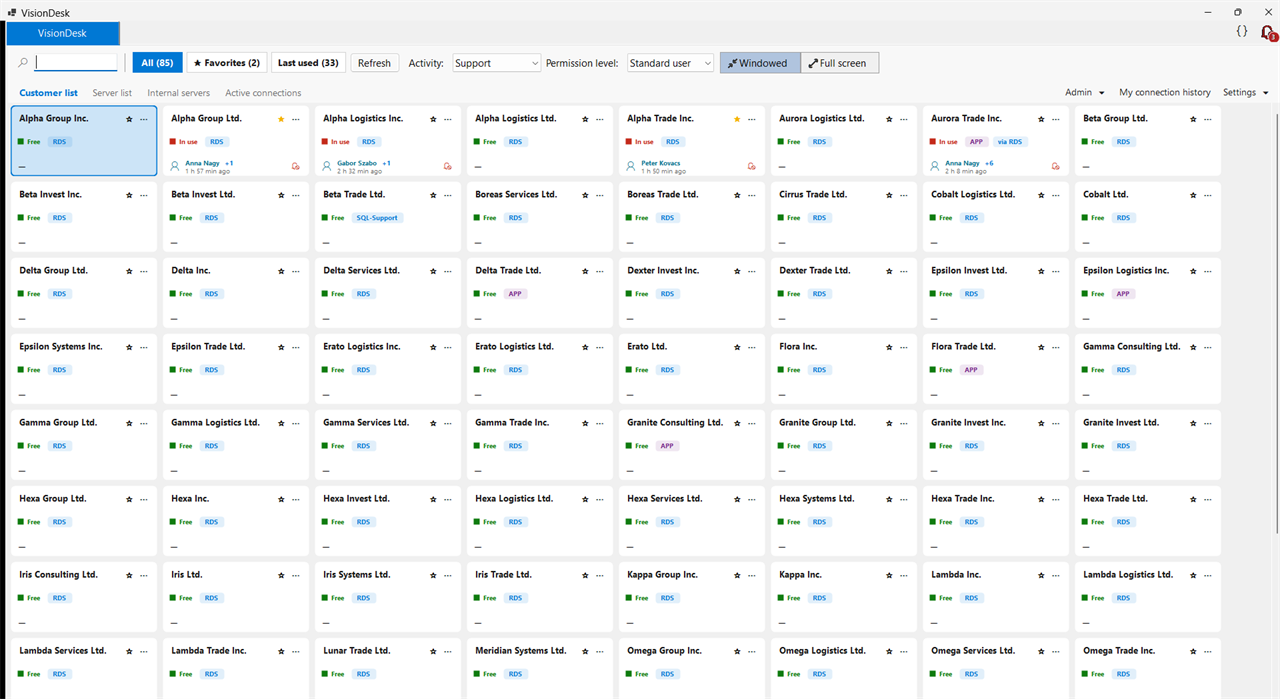Click the '+6' users indicator on Aurora Trade Inc.
Screen dimensions: 1280x699
click(x=989, y=163)
